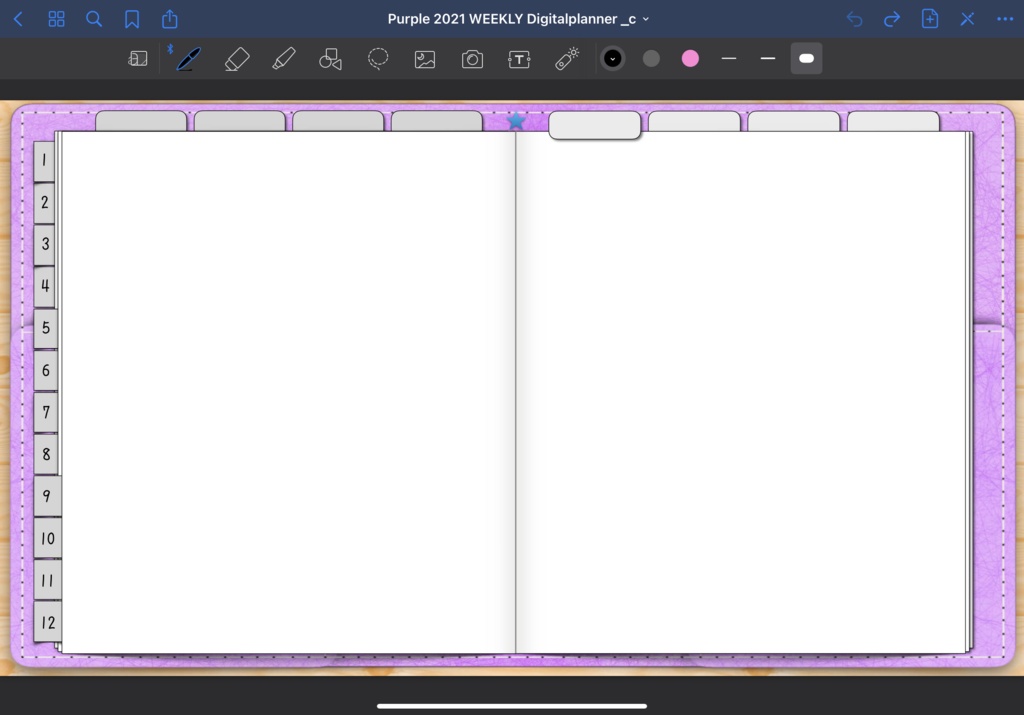Open the share and export menu
Viewport: 1024px width, 715px height.
pos(170,19)
